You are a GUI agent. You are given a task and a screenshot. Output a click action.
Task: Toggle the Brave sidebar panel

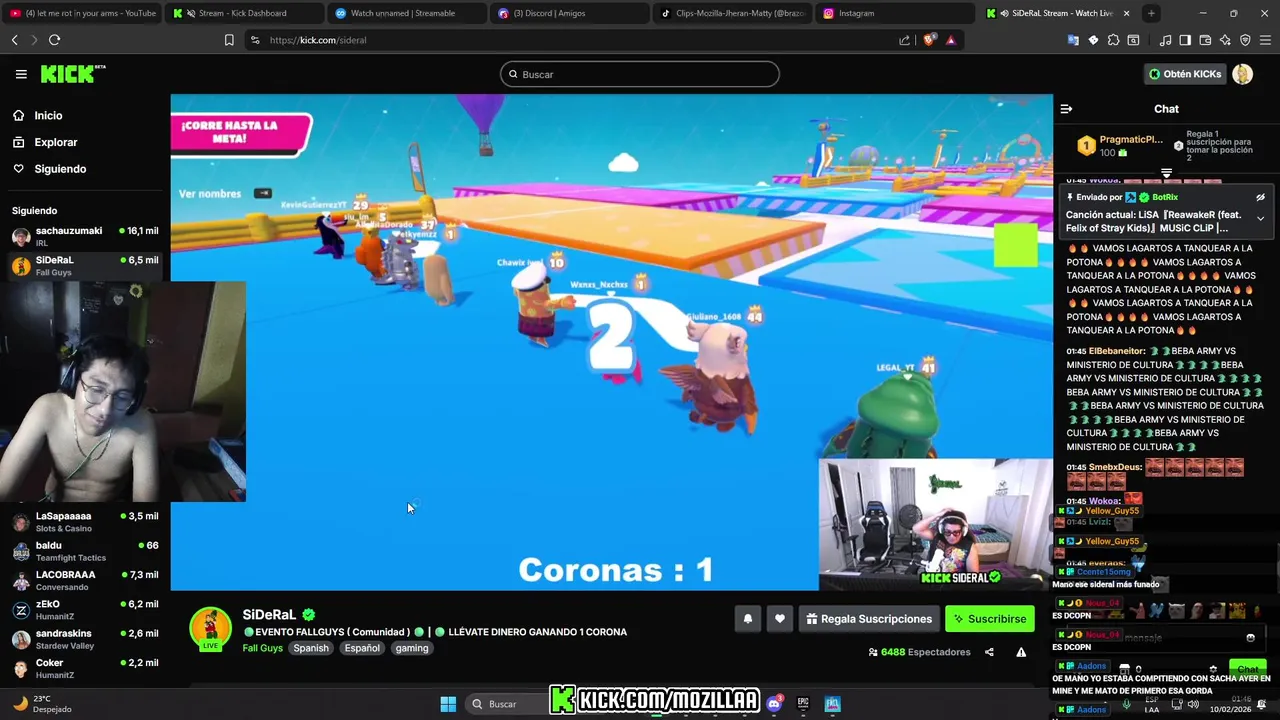pyautogui.click(x=1185, y=40)
